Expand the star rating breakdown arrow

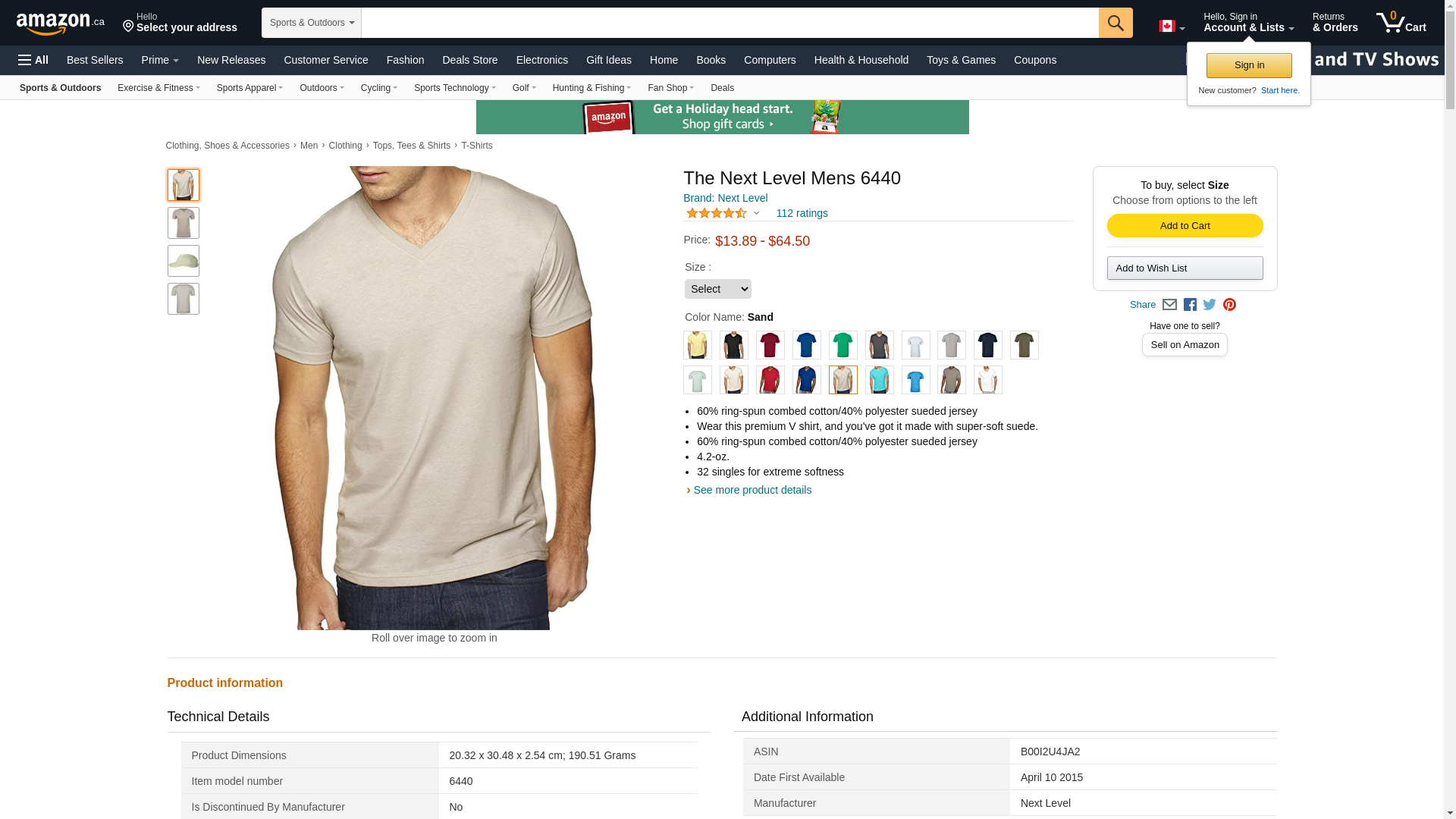[x=756, y=213]
